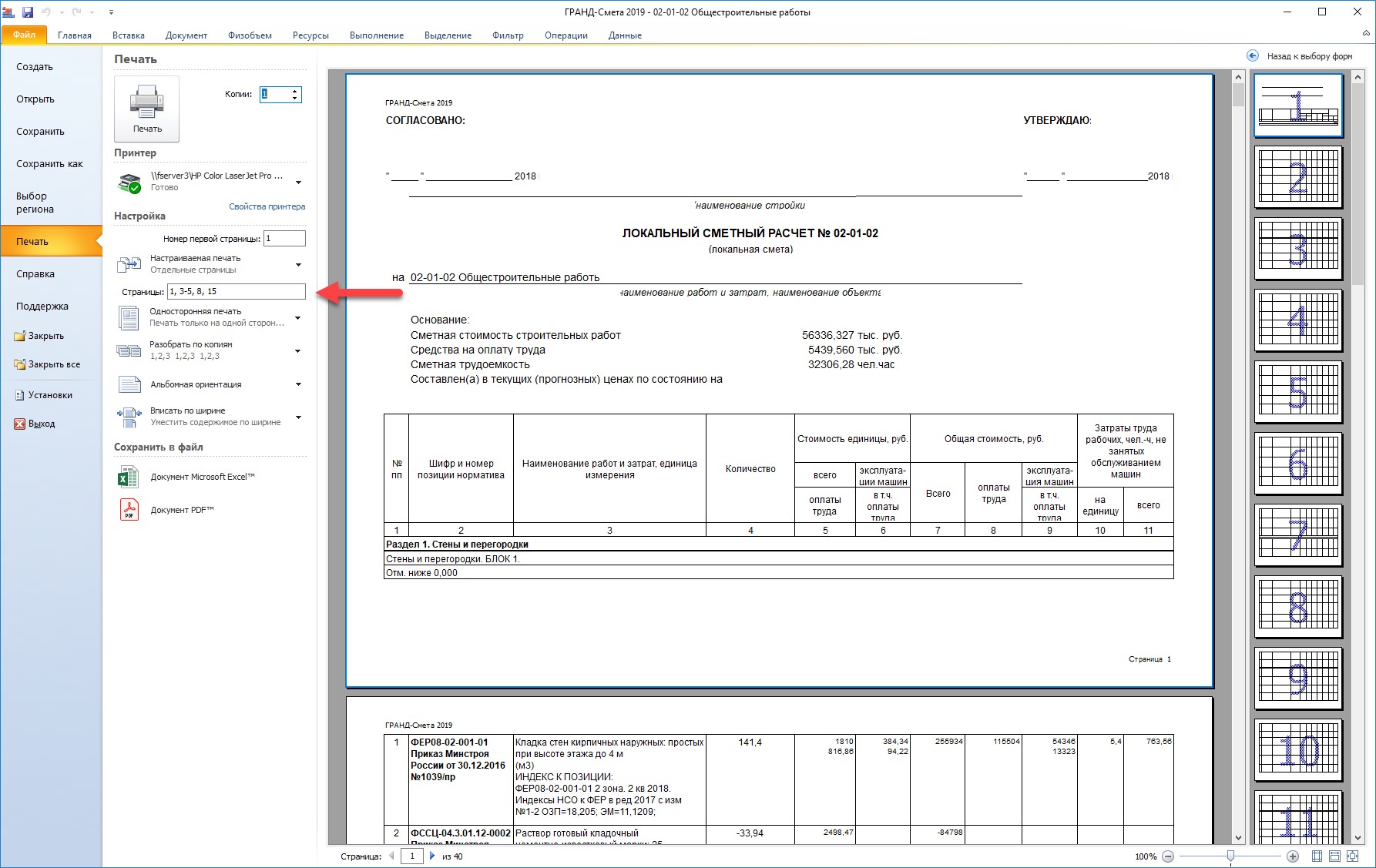Click the Выход red X icon
Image resolution: width=1376 pixels, height=868 pixels.
click(19, 424)
